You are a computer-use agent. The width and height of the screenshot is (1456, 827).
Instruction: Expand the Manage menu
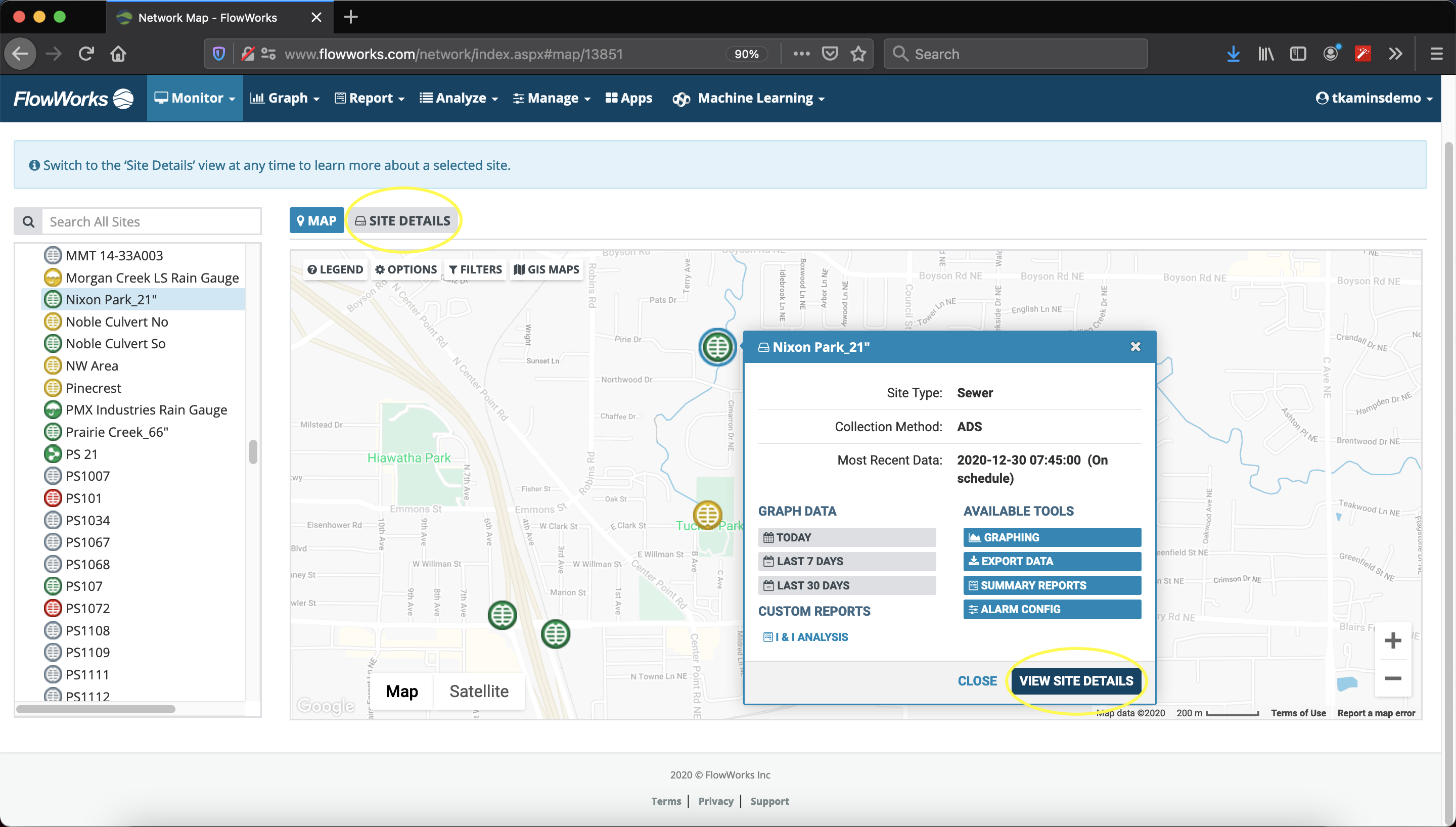552,98
